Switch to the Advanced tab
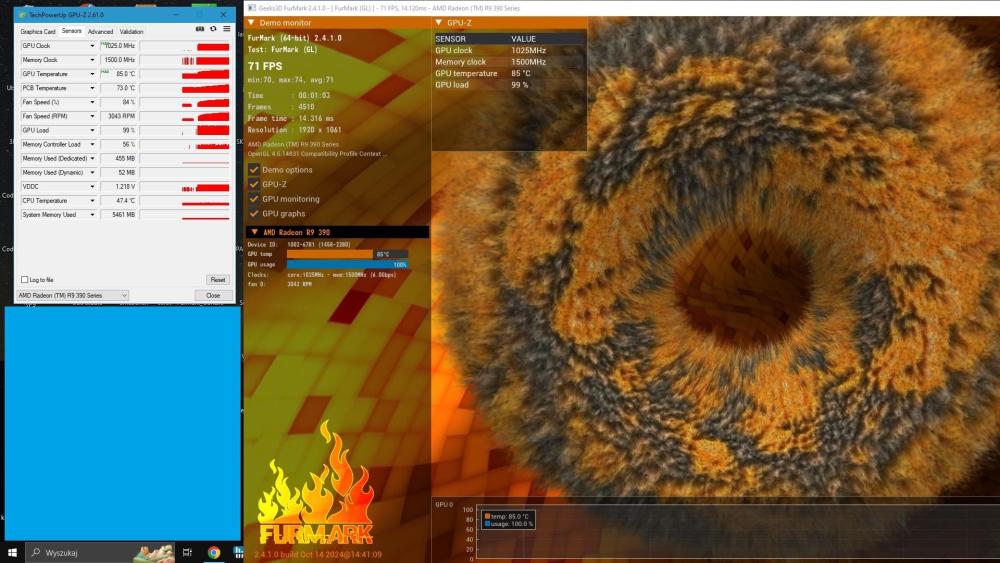Image resolution: width=1000 pixels, height=563 pixels. (x=100, y=31)
